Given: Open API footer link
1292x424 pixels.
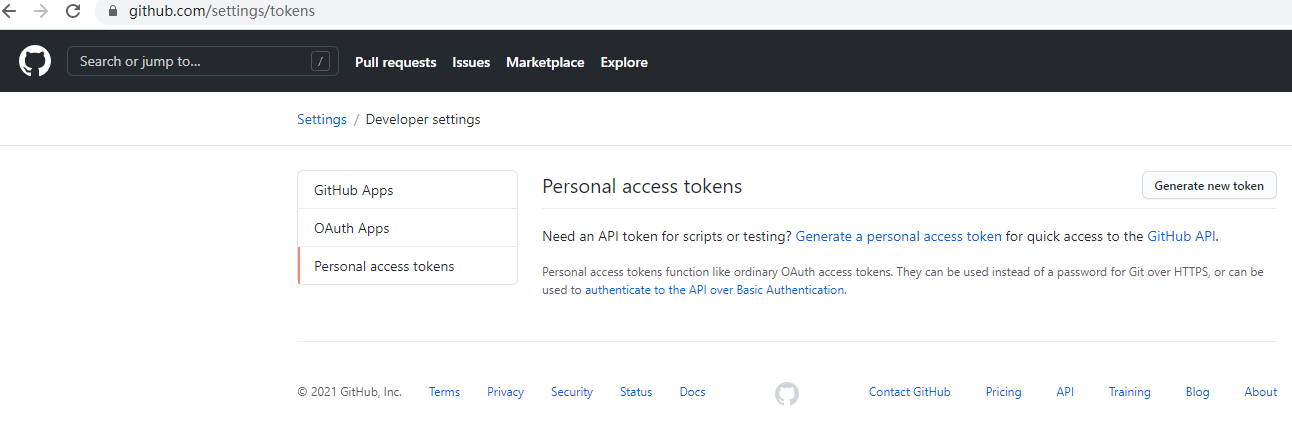Looking at the screenshot, I should pos(1065,392).
